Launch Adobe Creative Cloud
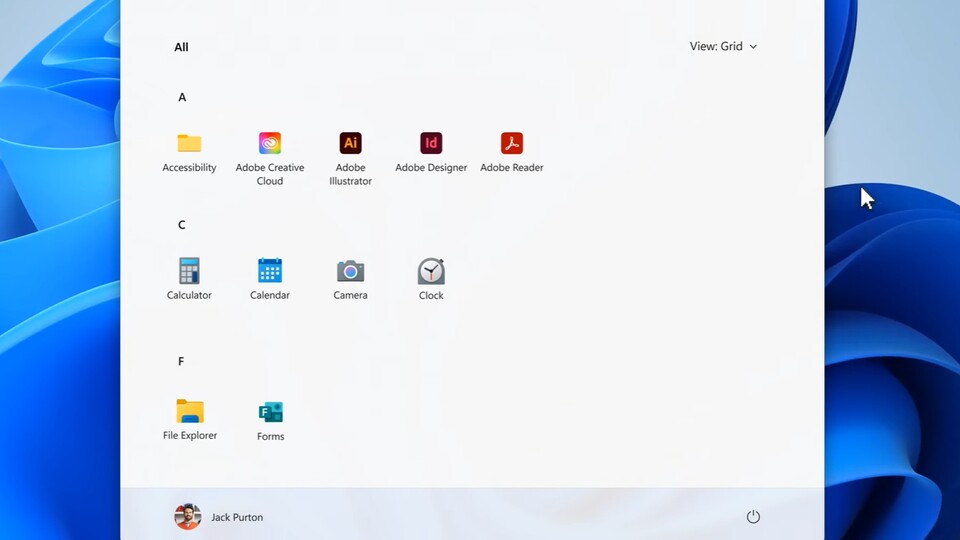 pos(270,144)
